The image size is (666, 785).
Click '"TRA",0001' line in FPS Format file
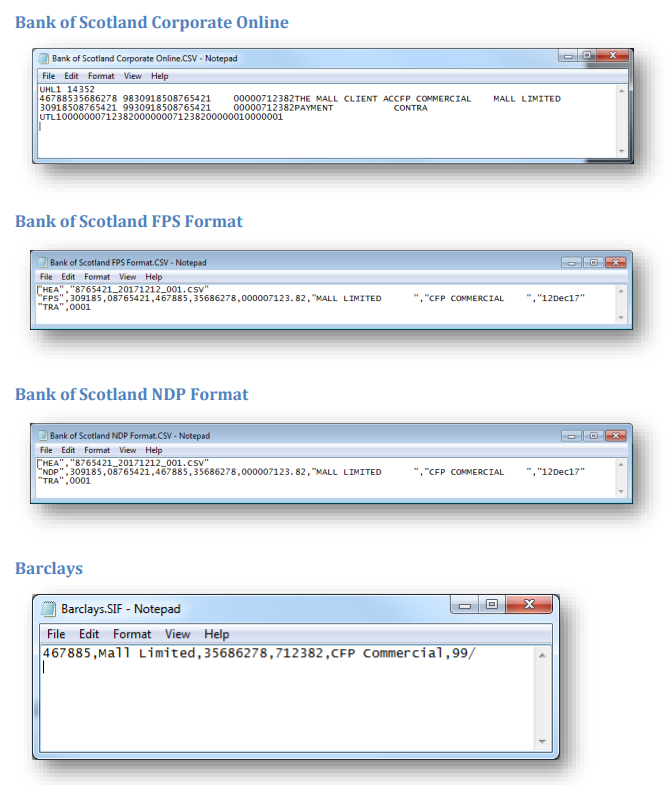(x=64, y=307)
